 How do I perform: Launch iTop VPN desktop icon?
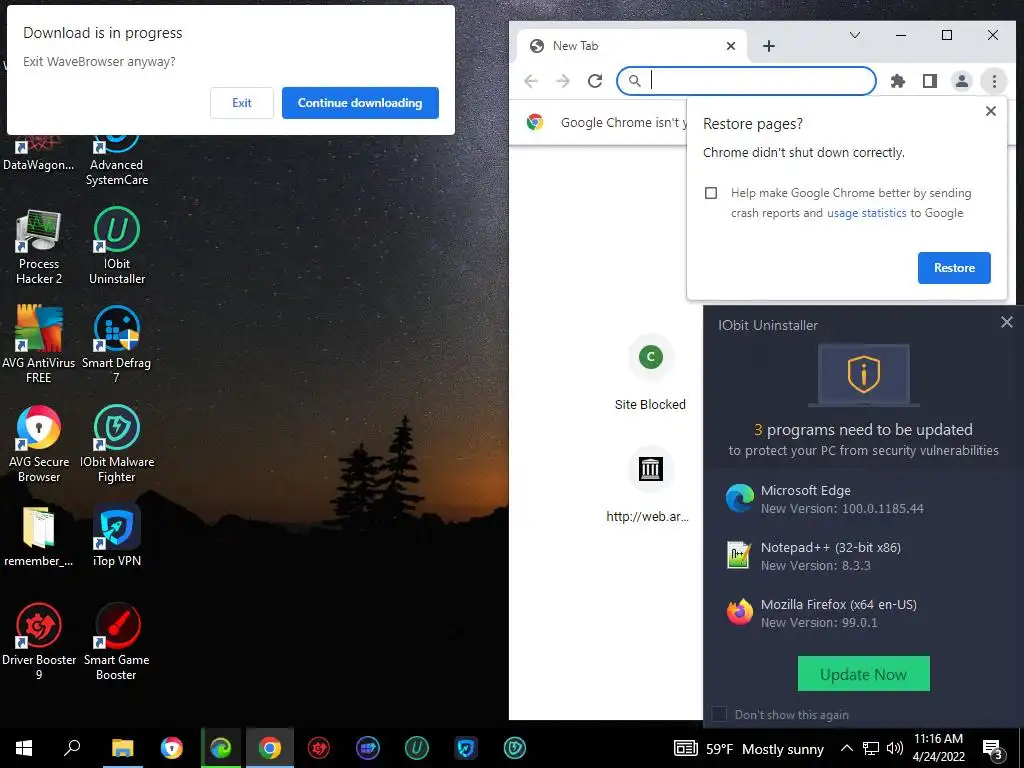(117, 536)
